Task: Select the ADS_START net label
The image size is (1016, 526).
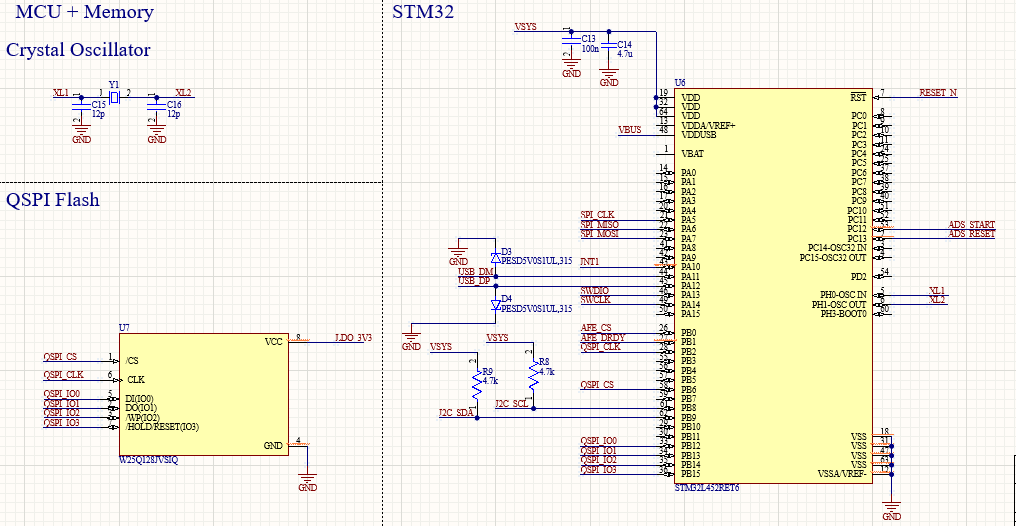Action: click(x=971, y=225)
